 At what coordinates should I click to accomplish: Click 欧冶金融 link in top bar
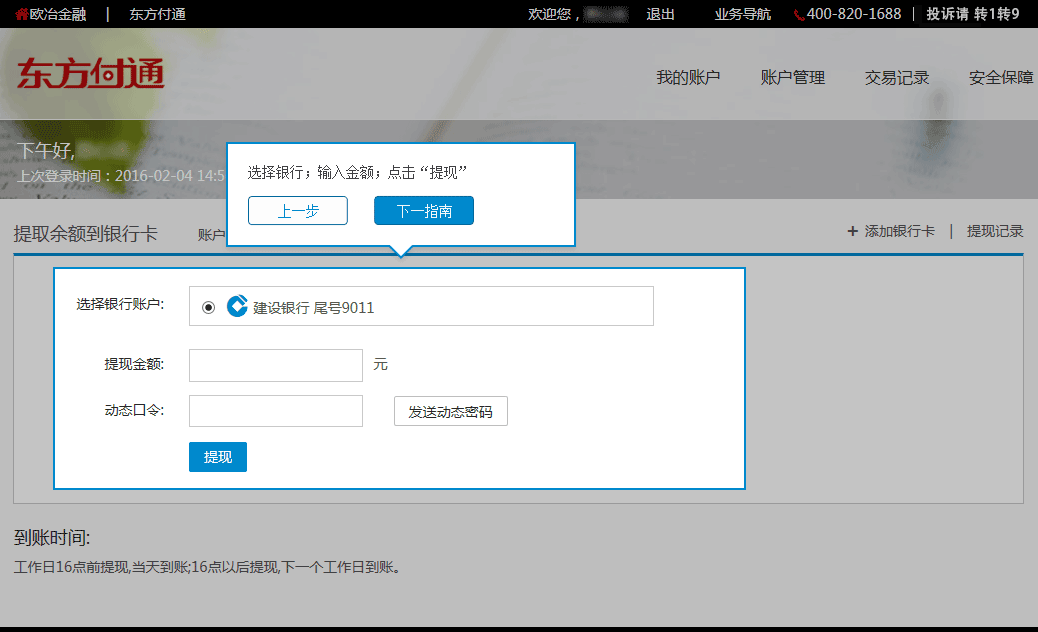(x=58, y=14)
